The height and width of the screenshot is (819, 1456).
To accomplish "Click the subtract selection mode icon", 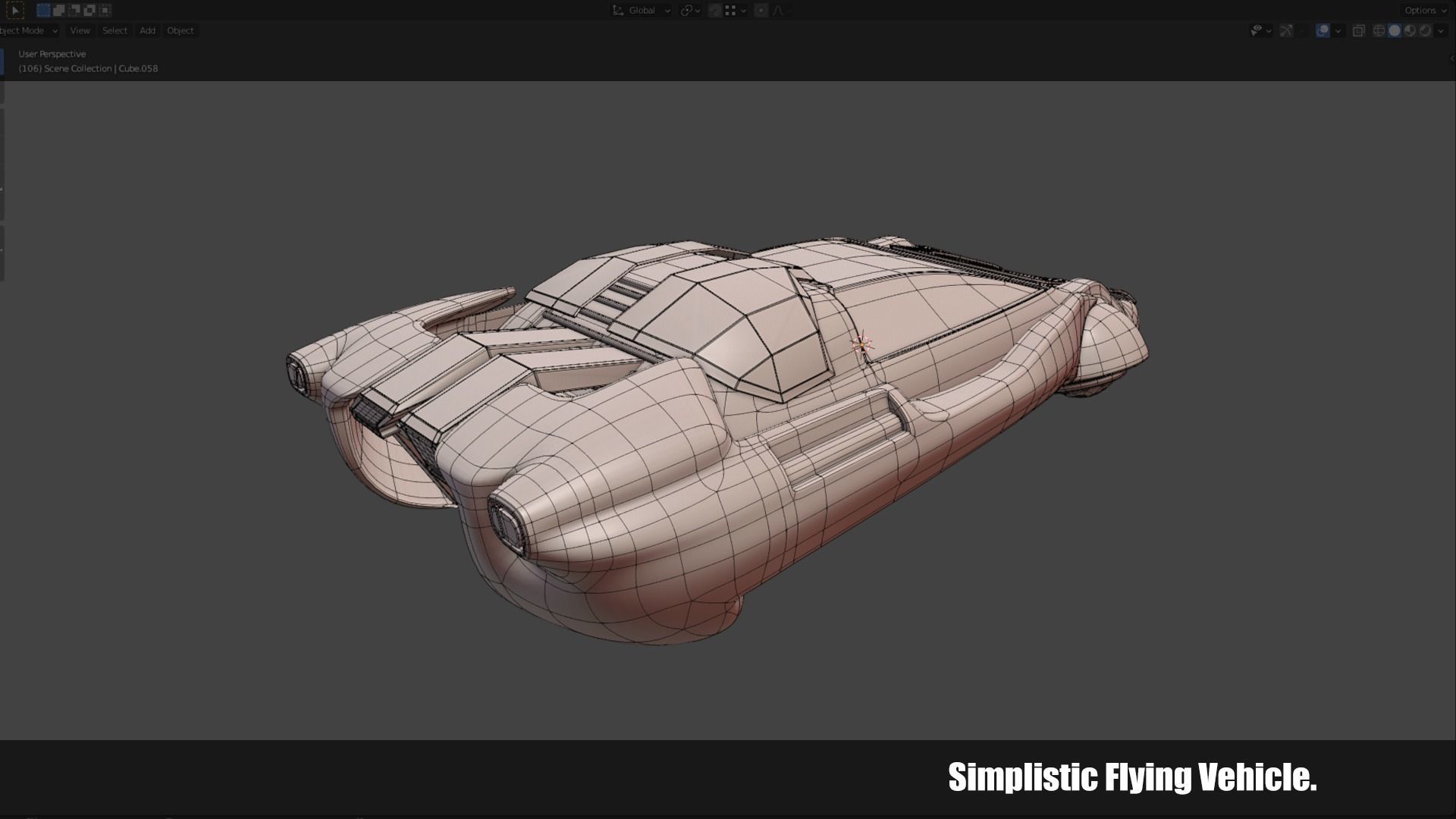I will [74, 11].
